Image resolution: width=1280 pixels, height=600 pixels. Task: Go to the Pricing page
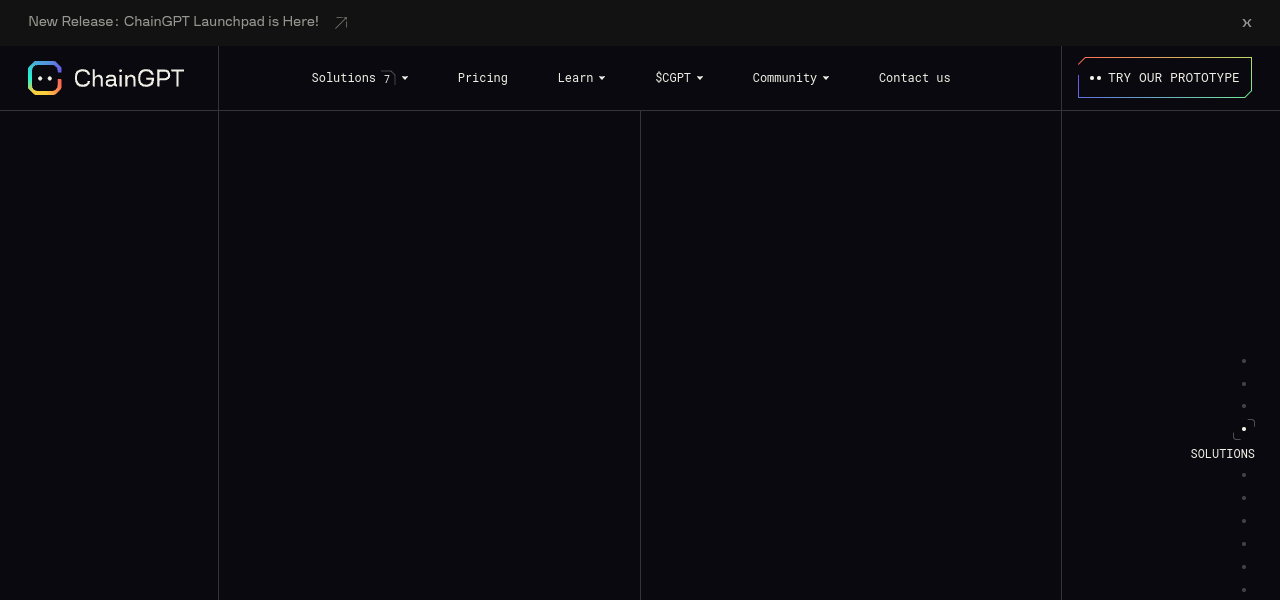(x=483, y=78)
